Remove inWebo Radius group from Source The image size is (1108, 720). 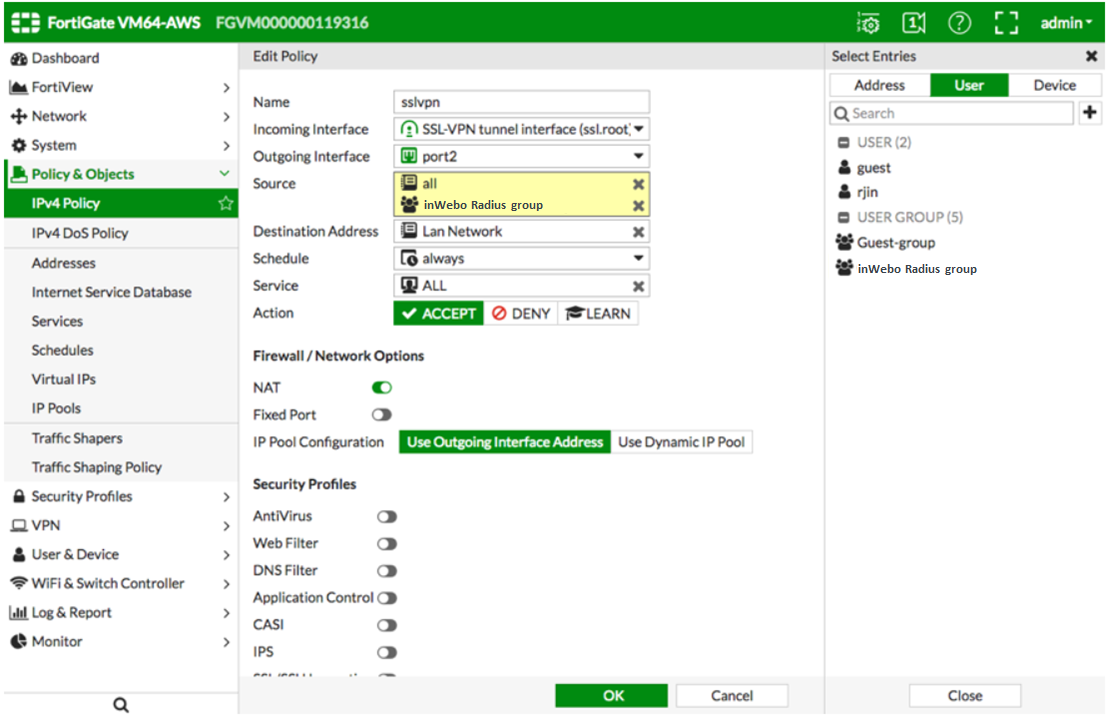[x=638, y=206]
